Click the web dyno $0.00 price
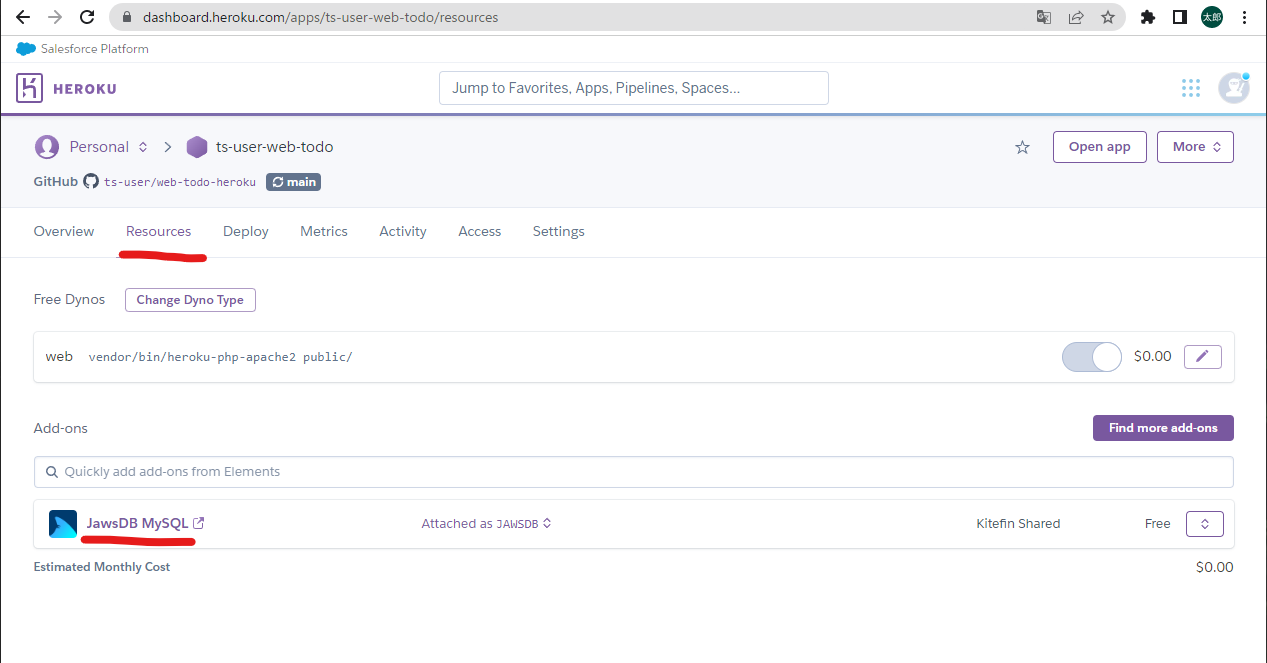Screen dimensions: 1267x663 click(1152, 356)
